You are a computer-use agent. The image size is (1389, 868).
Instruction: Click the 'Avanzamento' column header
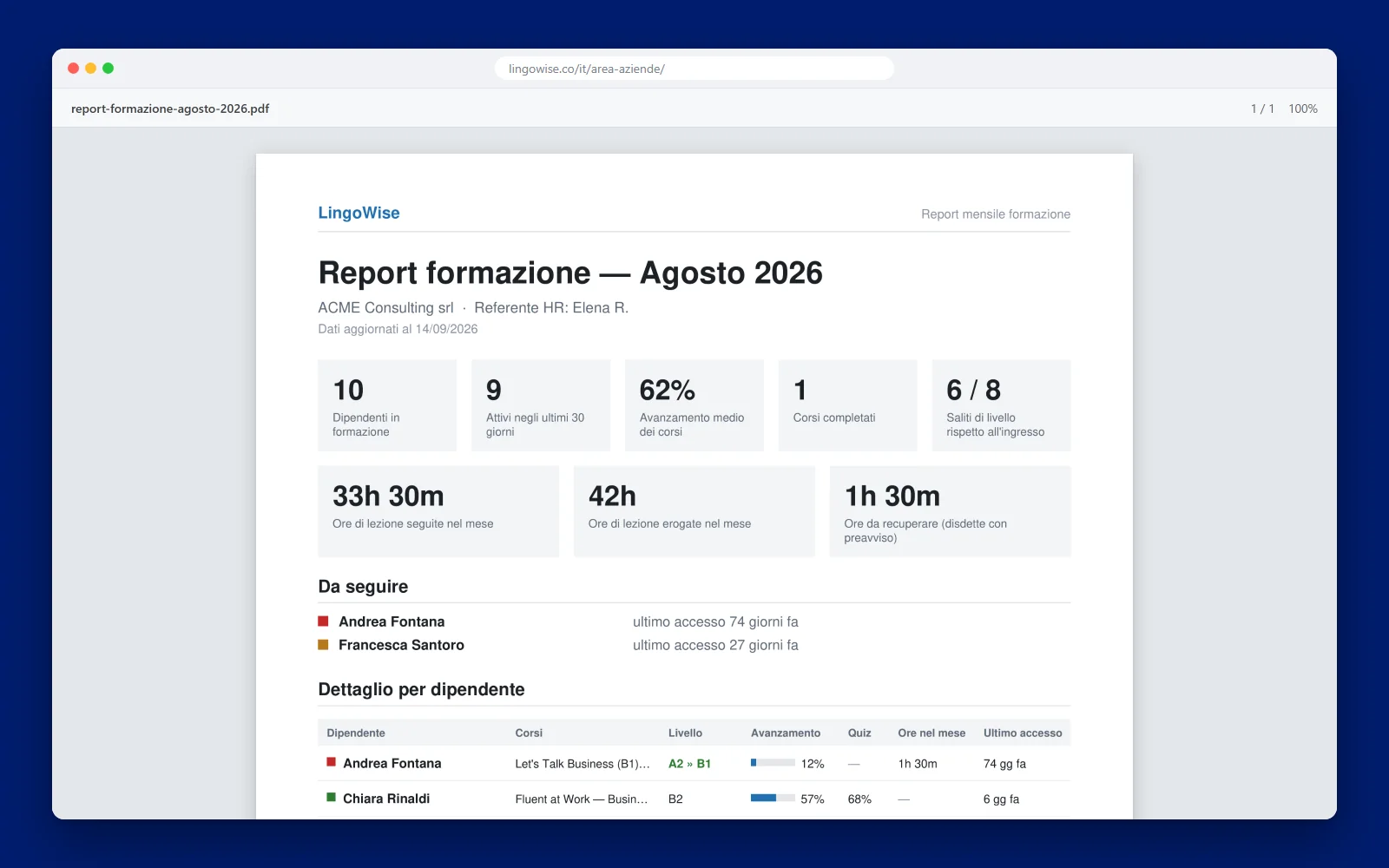tap(786, 733)
